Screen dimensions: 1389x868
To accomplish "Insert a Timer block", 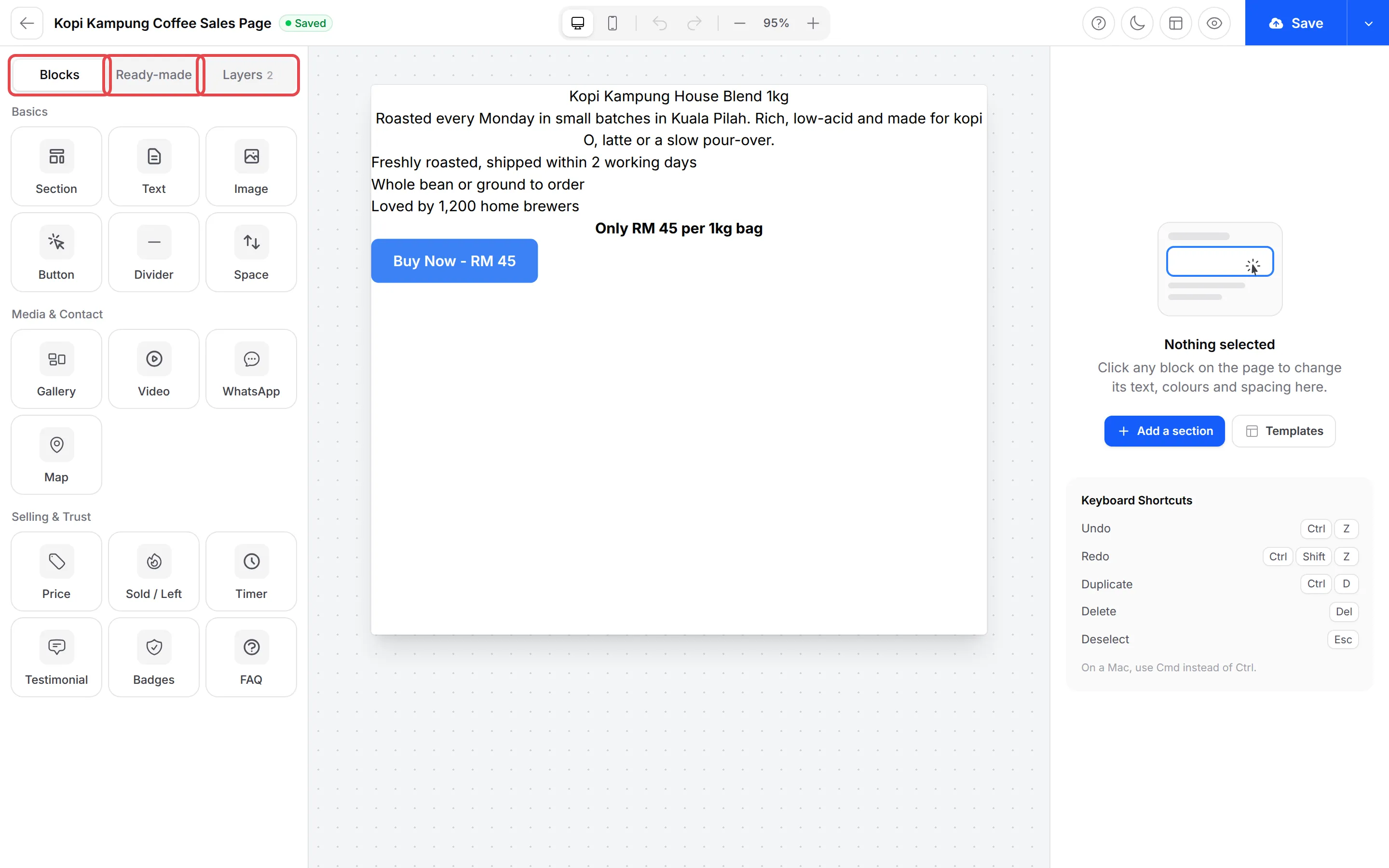I will point(251,572).
